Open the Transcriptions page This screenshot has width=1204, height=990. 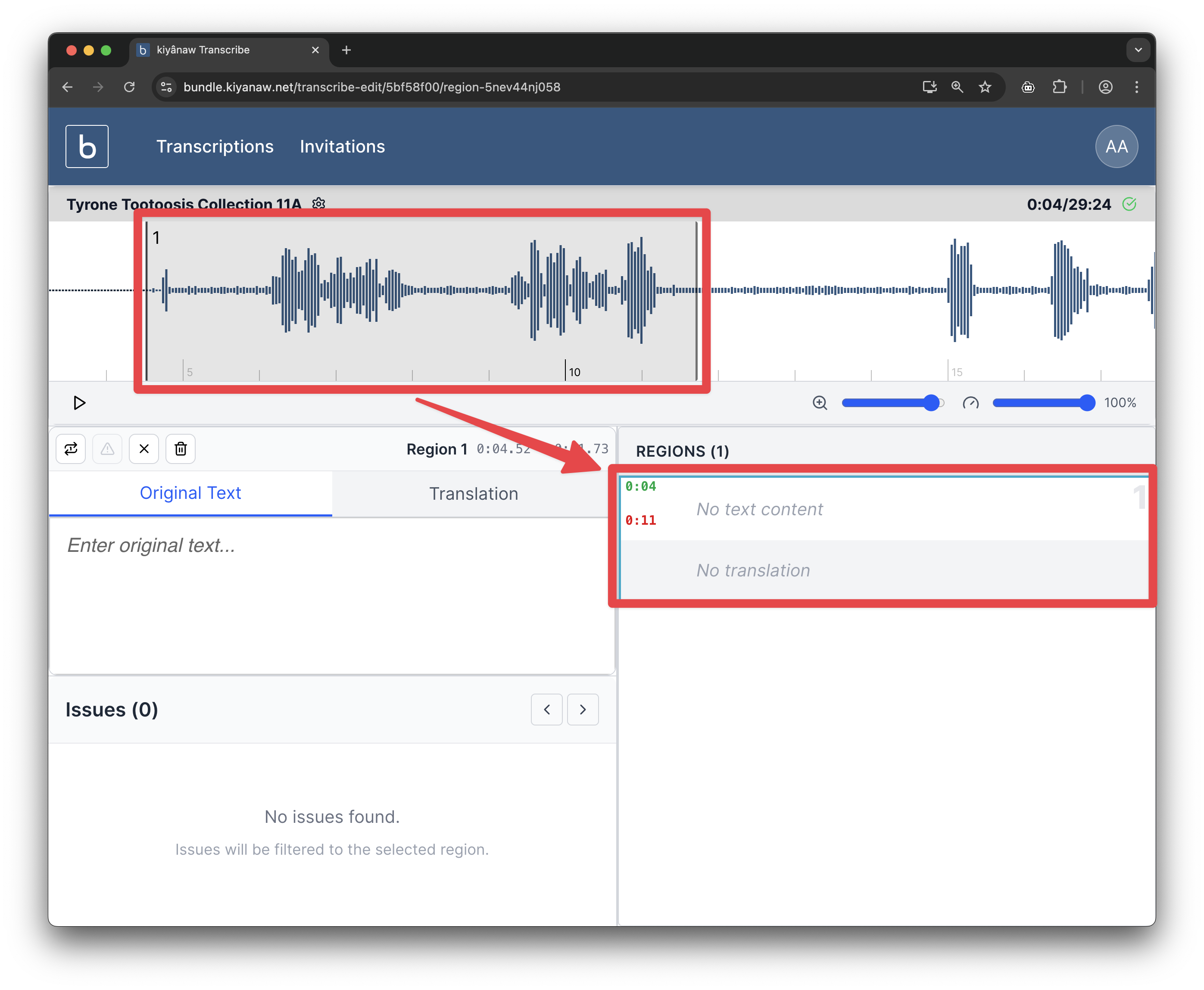[215, 146]
